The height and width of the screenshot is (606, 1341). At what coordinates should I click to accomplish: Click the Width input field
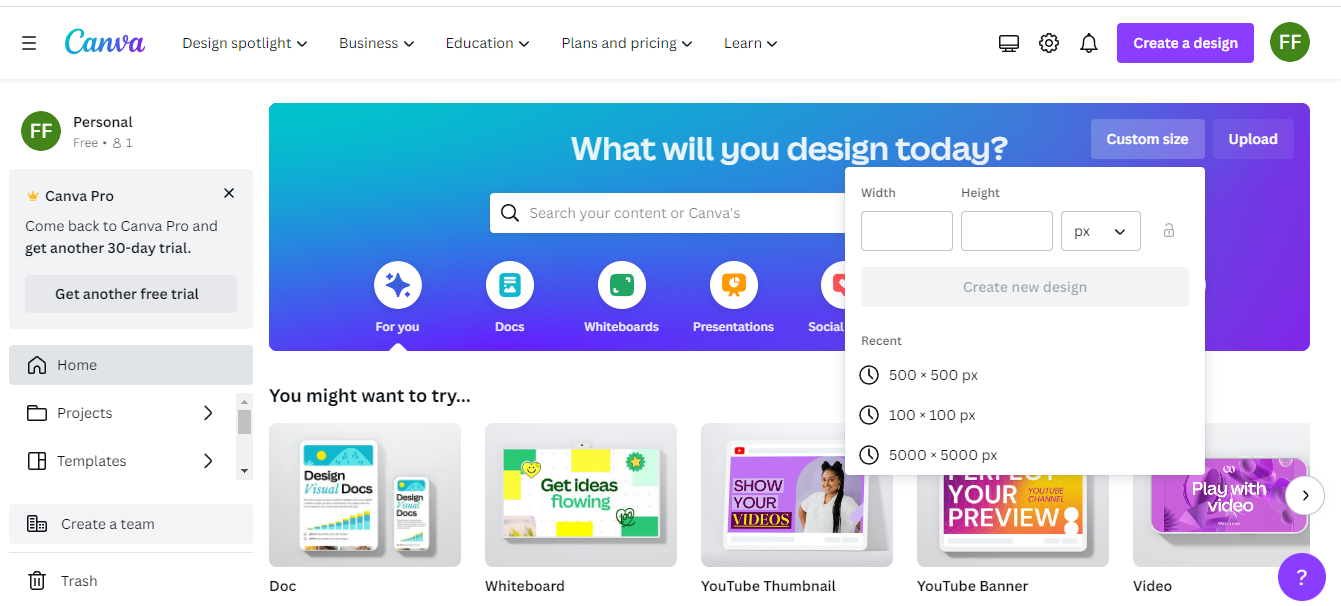click(x=907, y=231)
